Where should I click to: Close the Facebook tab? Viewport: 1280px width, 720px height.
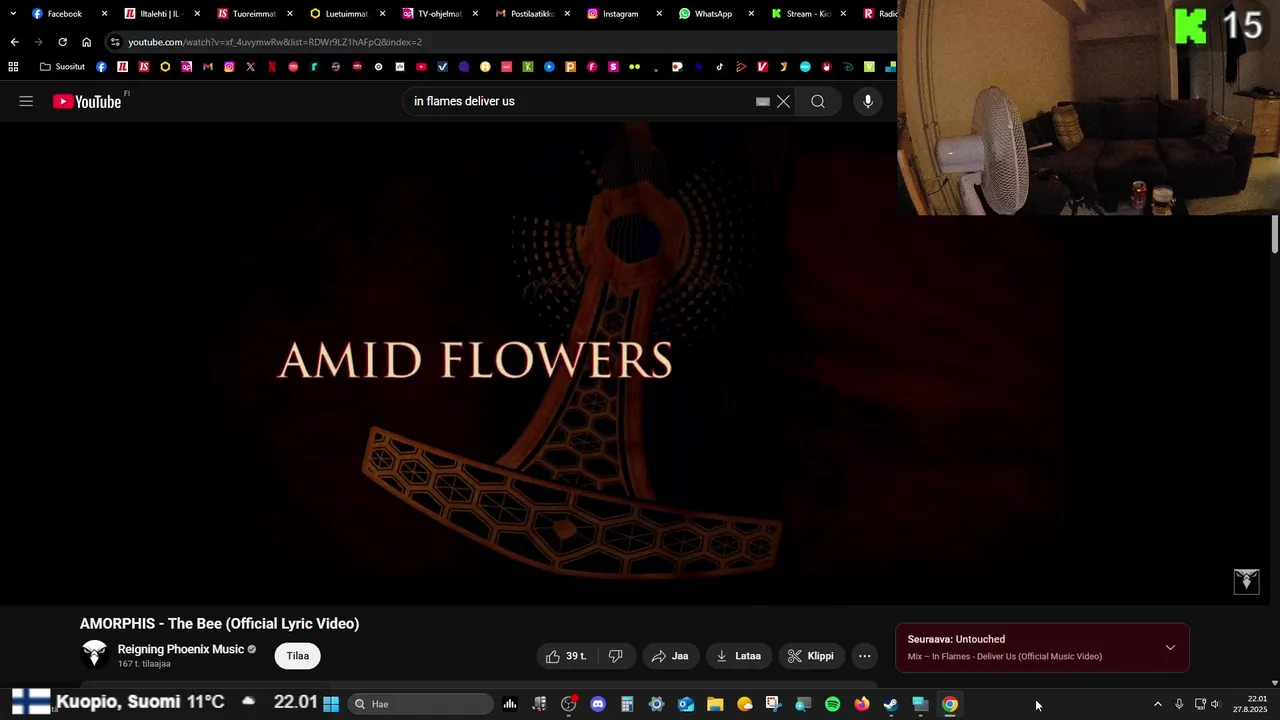tap(104, 14)
